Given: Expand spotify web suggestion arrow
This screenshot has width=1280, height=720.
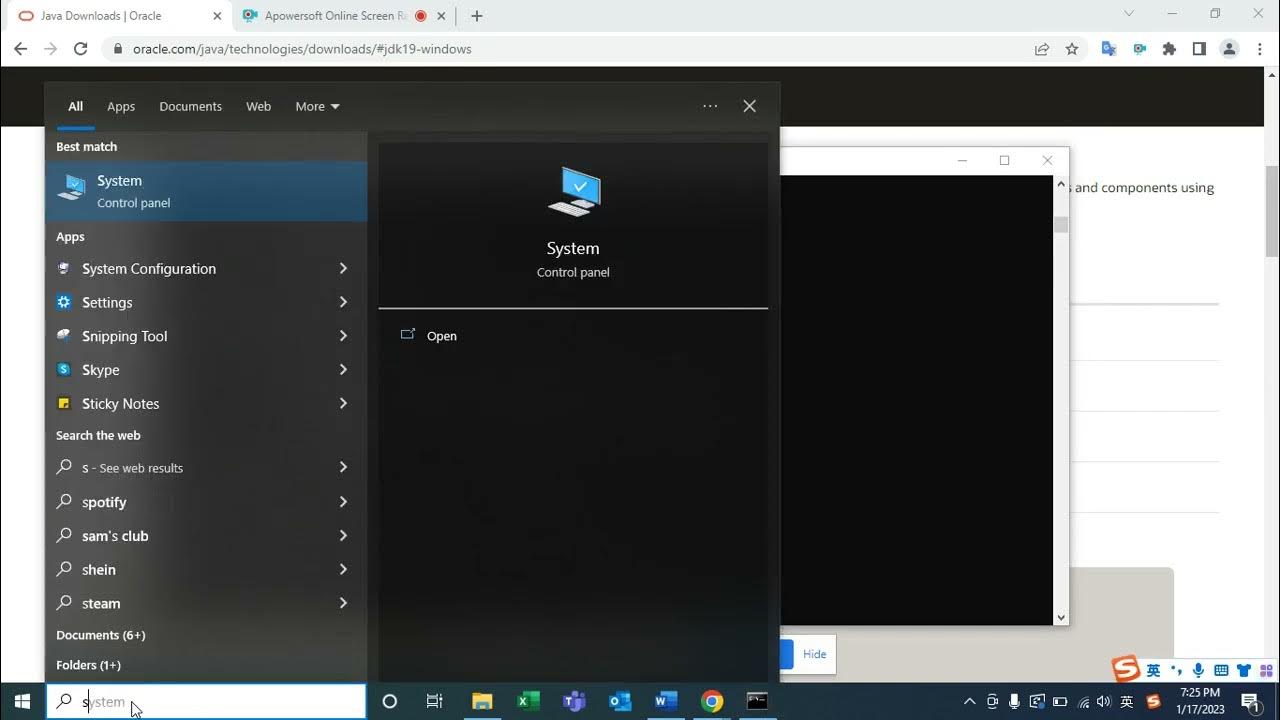Looking at the screenshot, I should tap(343, 502).
